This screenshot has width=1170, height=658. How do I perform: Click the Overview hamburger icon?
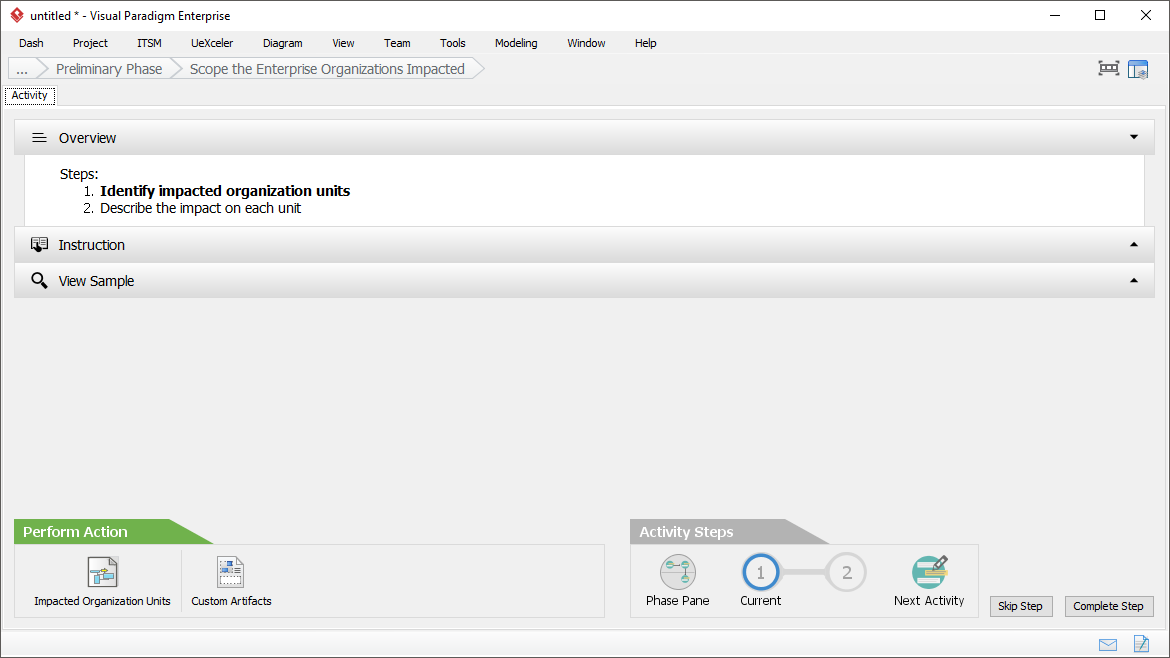(40, 138)
